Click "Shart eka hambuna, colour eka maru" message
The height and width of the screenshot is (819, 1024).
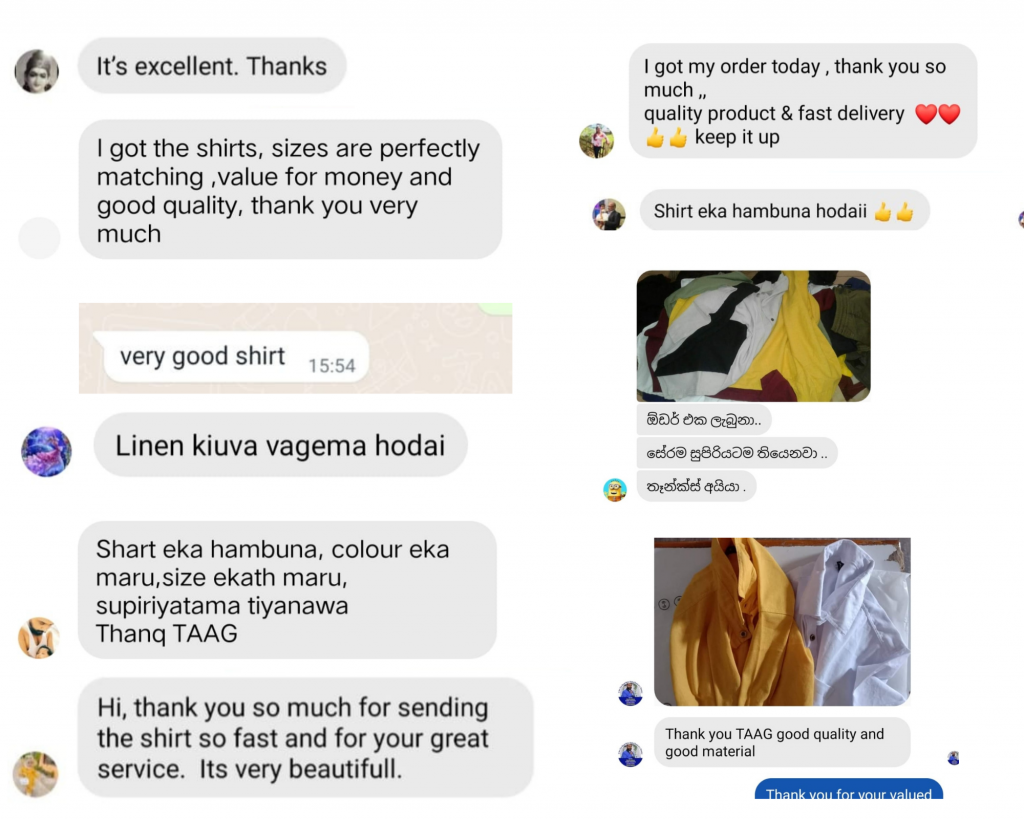[x=287, y=590]
